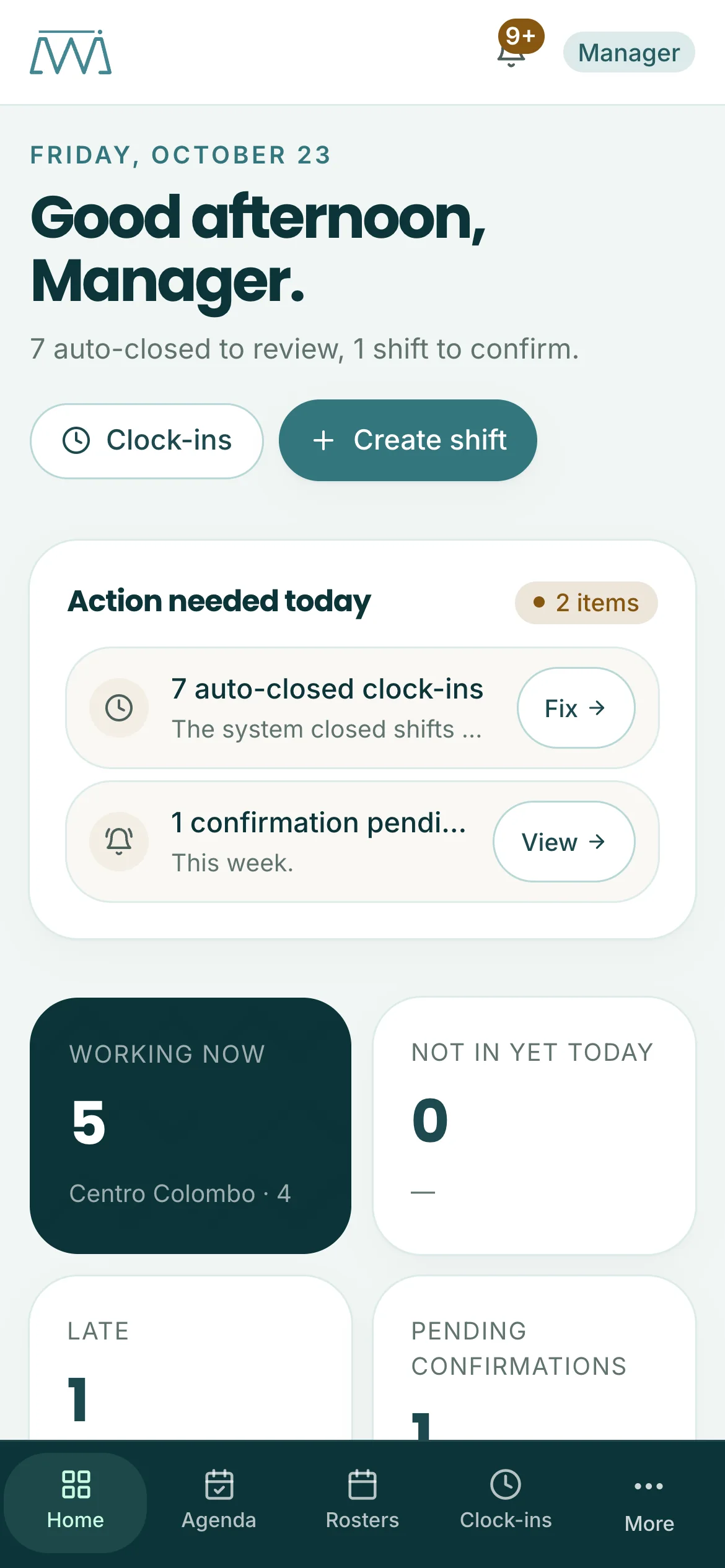Click Fix for auto-closed clock-ins
Viewport: 725px width, 1568px height.
tap(576, 708)
